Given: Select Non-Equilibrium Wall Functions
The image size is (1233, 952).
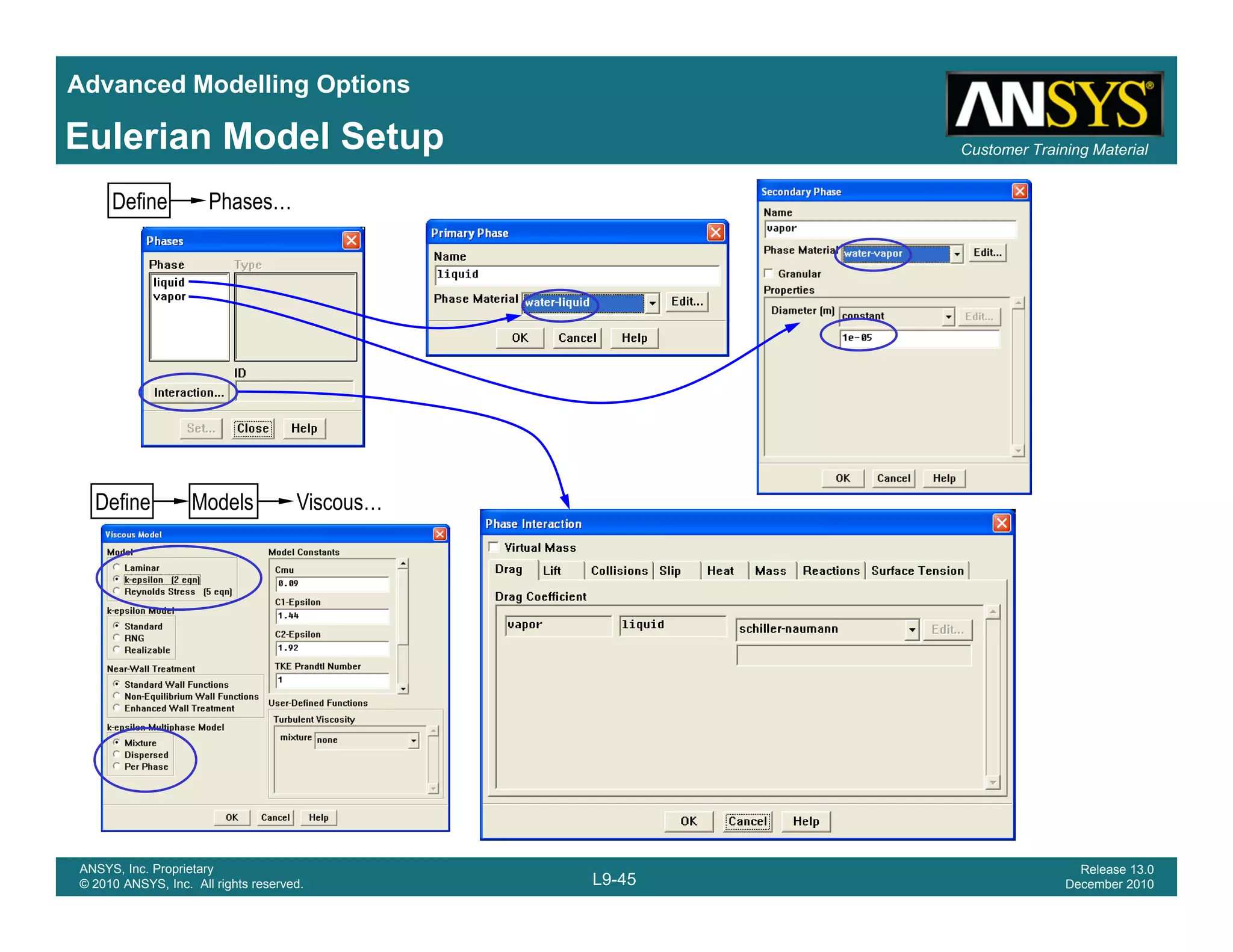Looking at the screenshot, I should [117, 696].
